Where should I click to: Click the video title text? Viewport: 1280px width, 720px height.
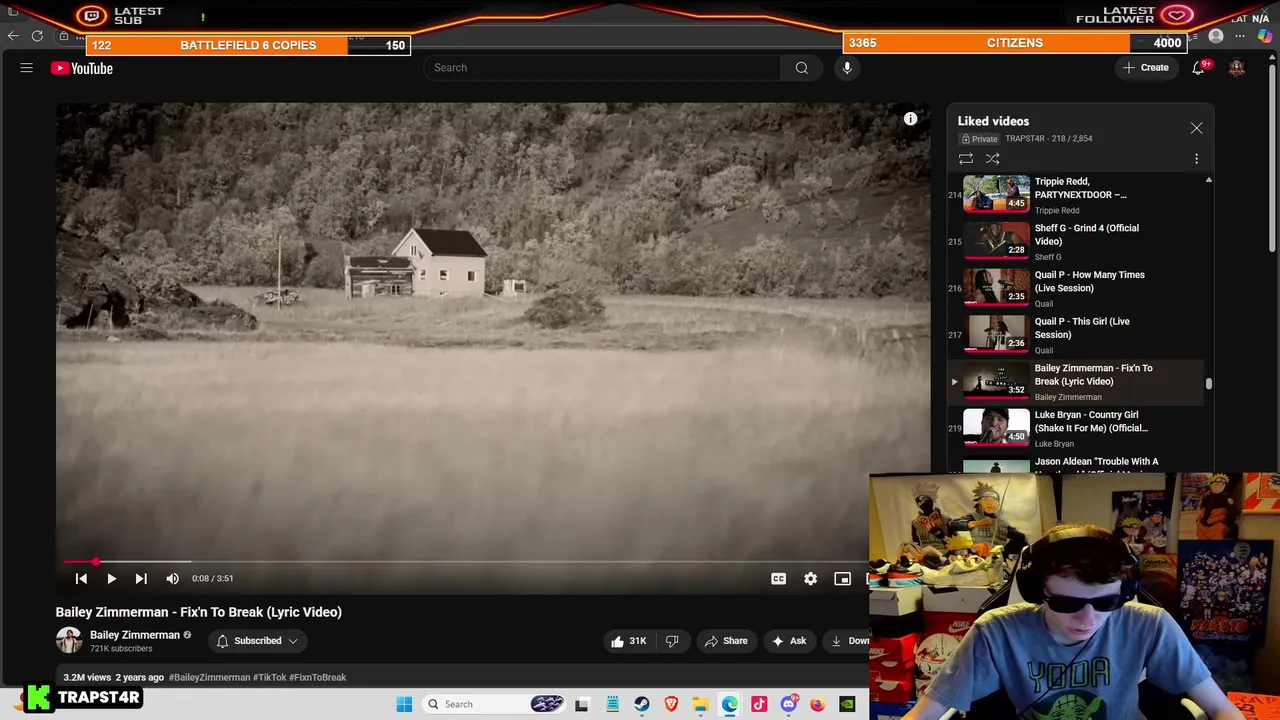click(199, 612)
